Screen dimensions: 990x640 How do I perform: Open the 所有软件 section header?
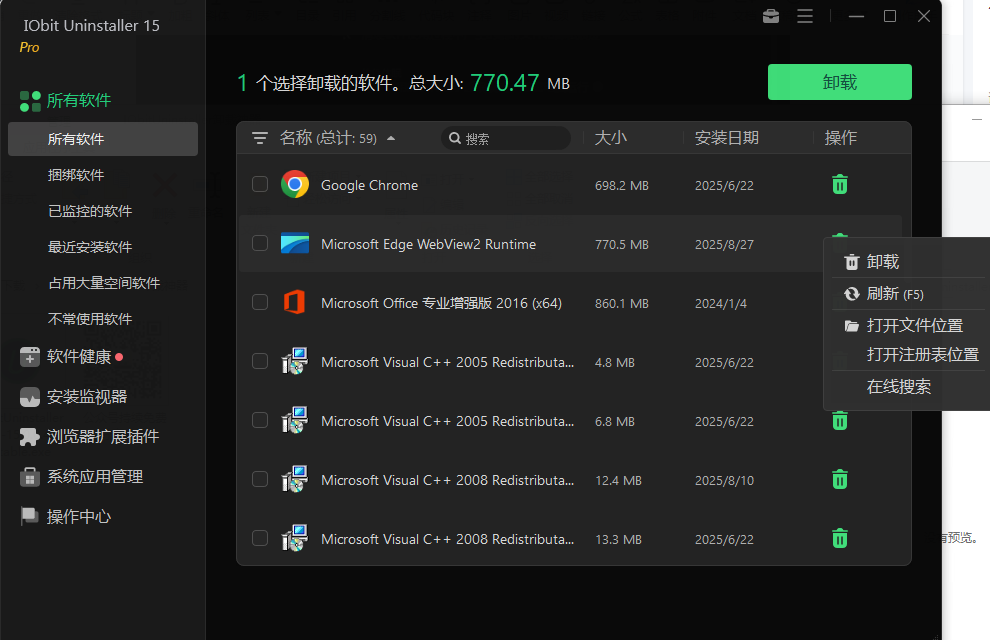65,100
